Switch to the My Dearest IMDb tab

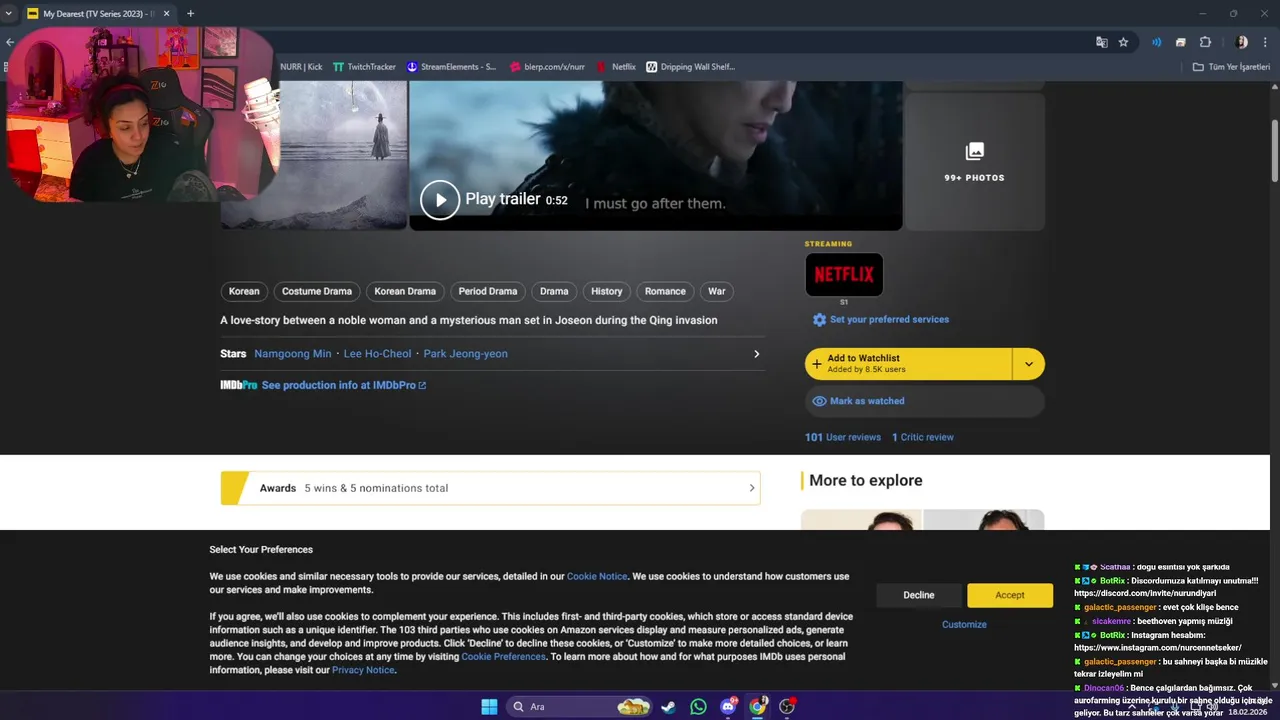pyautogui.click(x=98, y=14)
